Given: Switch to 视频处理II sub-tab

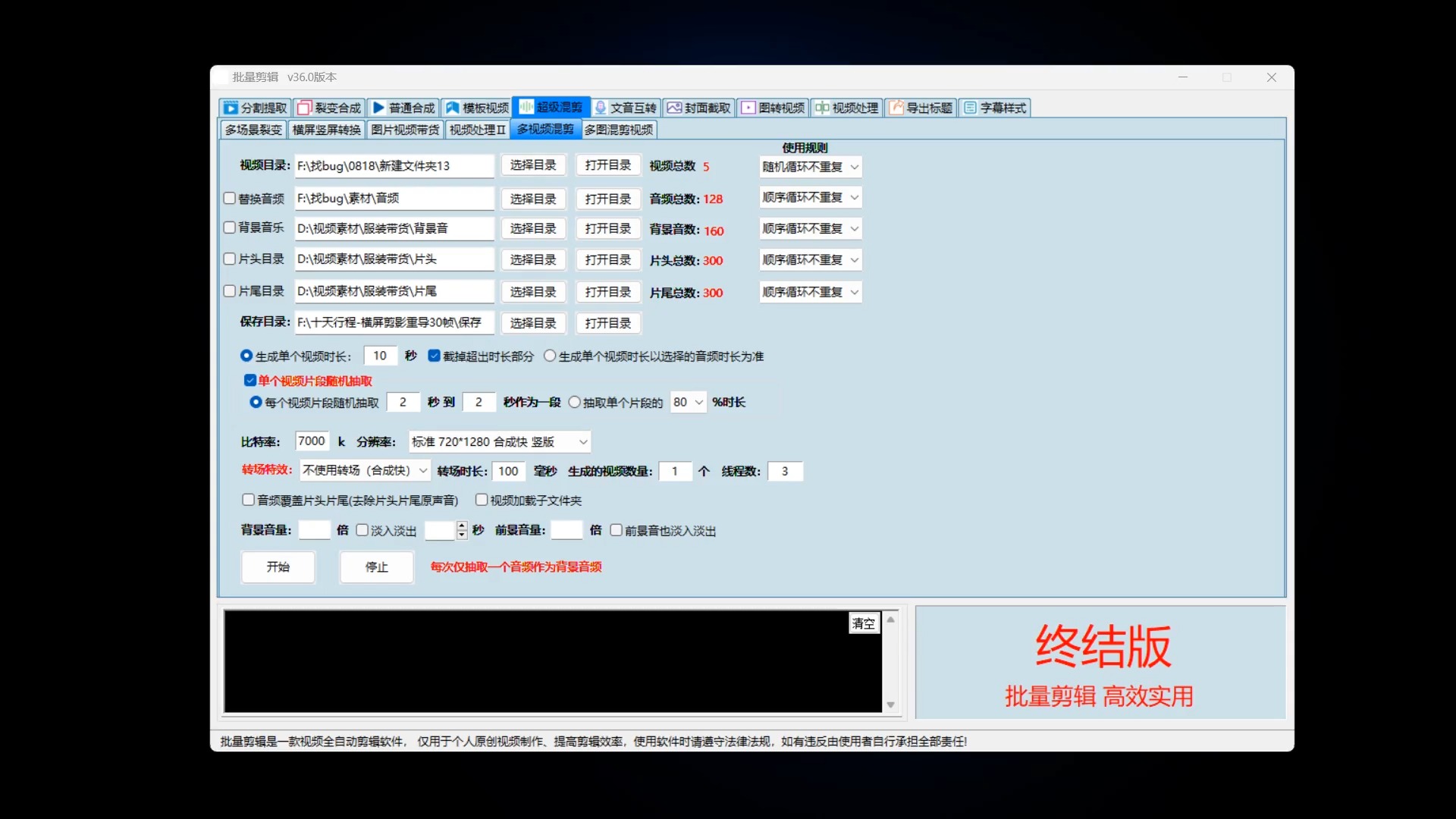Looking at the screenshot, I should click(477, 130).
